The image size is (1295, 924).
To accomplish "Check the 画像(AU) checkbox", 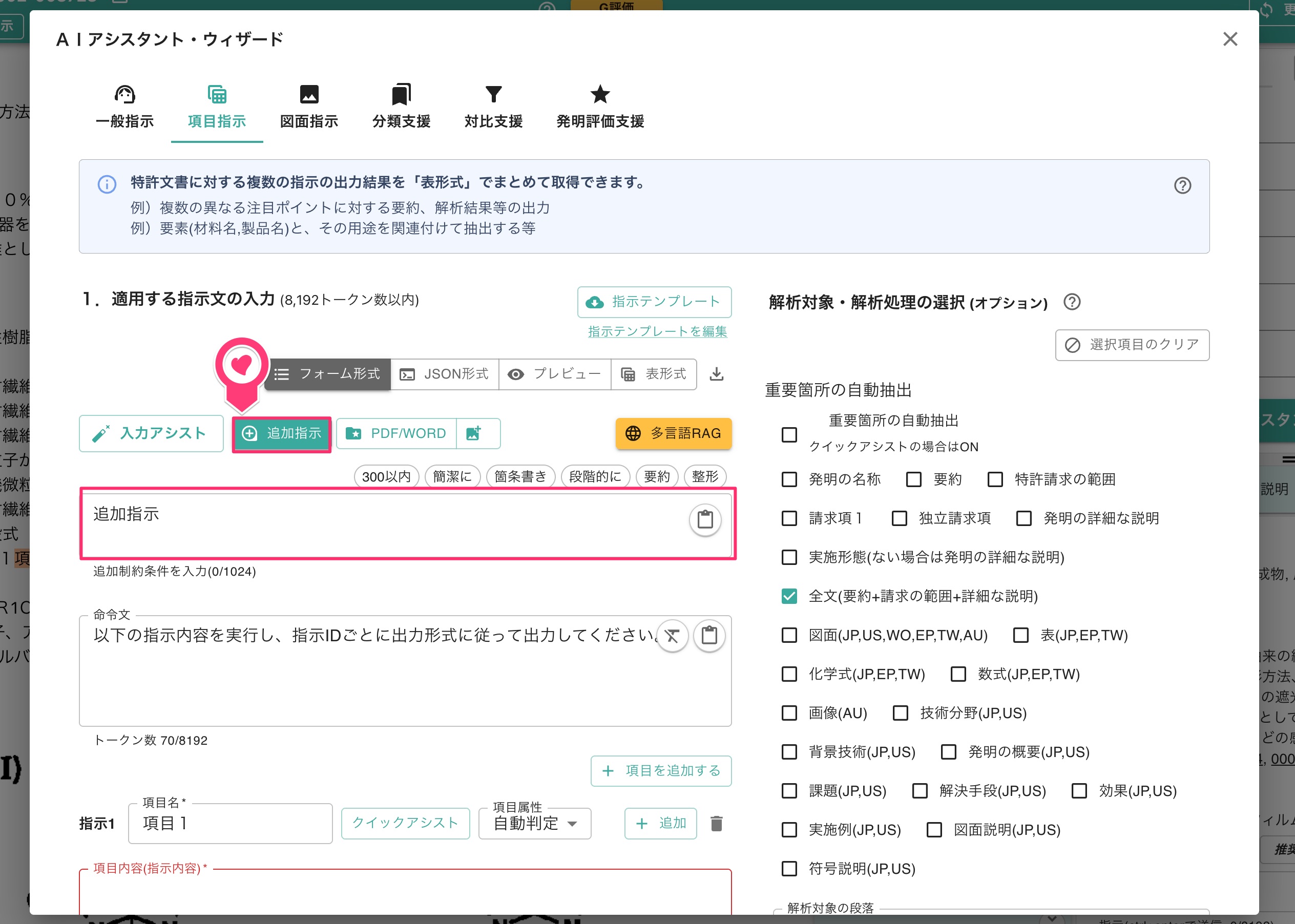I will (789, 713).
